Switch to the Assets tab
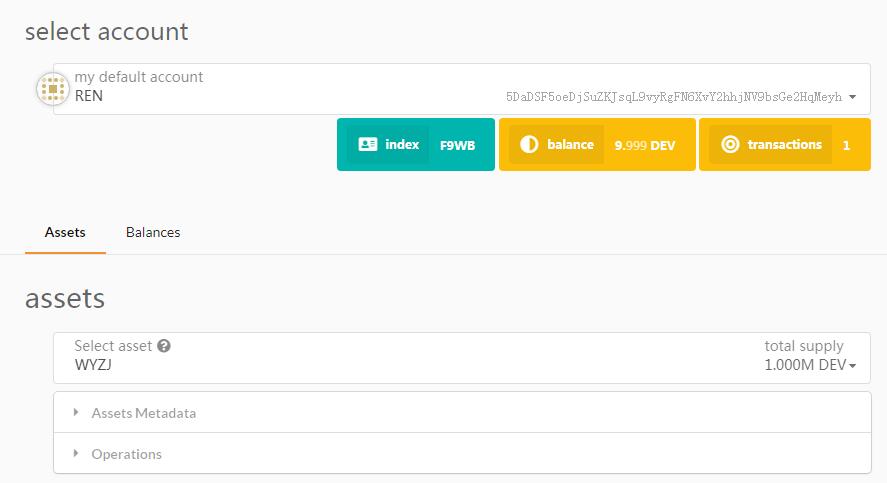 (65, 232)
